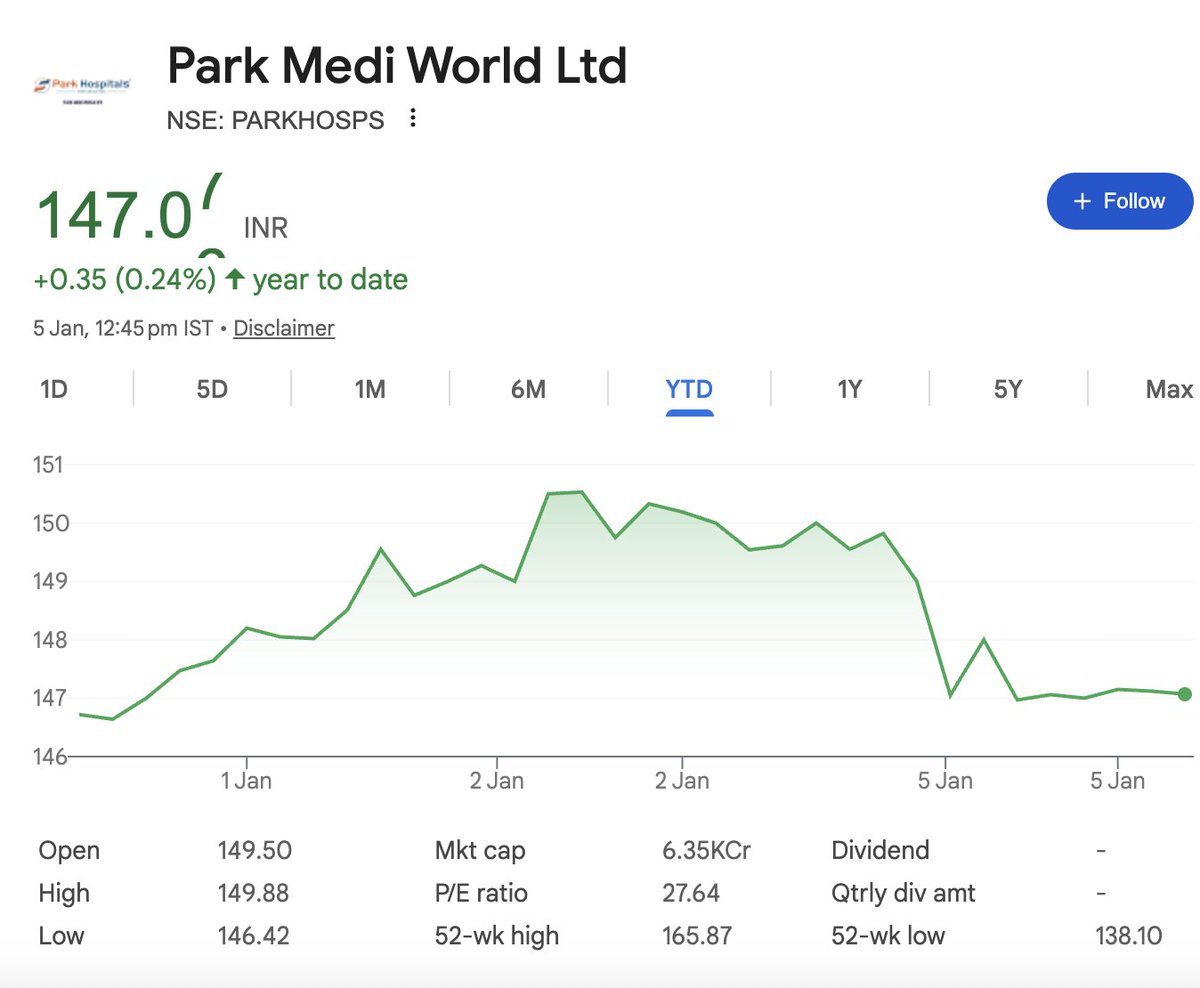Click the 151 y-axis label

pyautogui.click(x=46, y=465)
